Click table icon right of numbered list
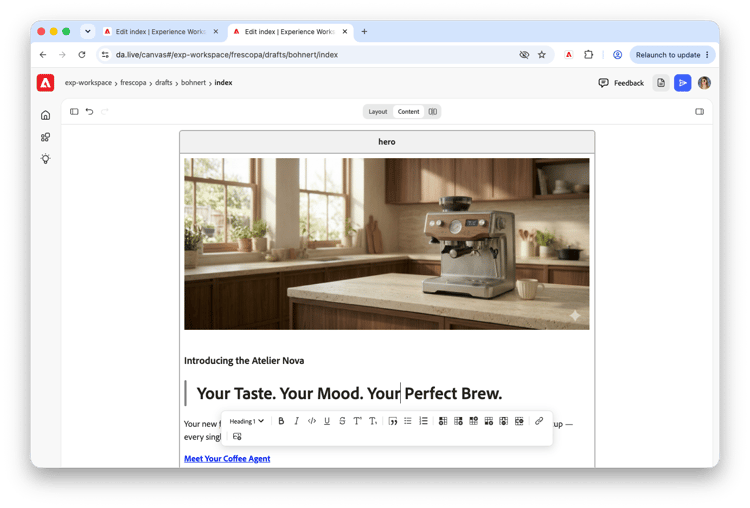The width and height of the screenshot is (750, 508). point(443,421)
